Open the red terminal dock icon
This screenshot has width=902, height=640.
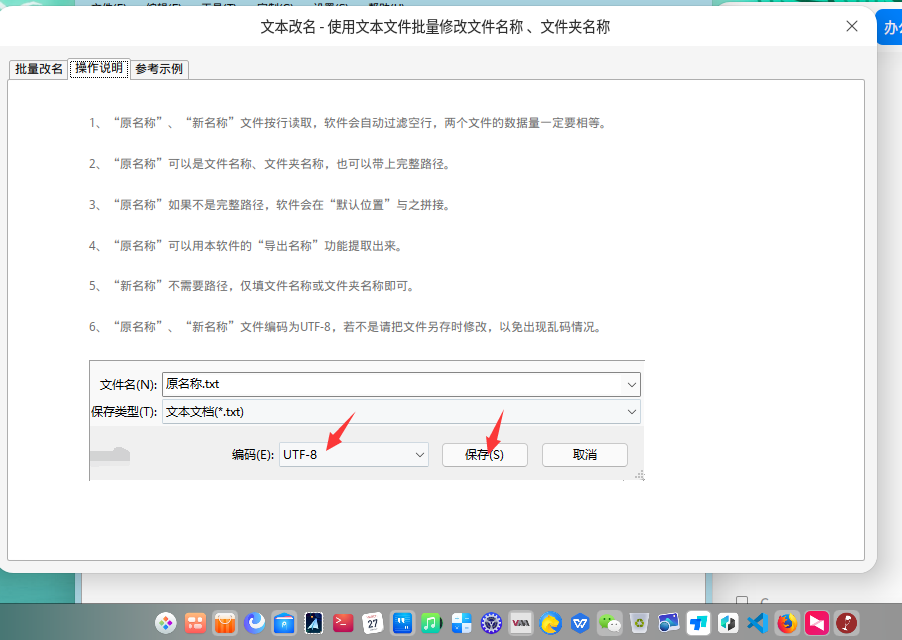click(x=343, y=623)
